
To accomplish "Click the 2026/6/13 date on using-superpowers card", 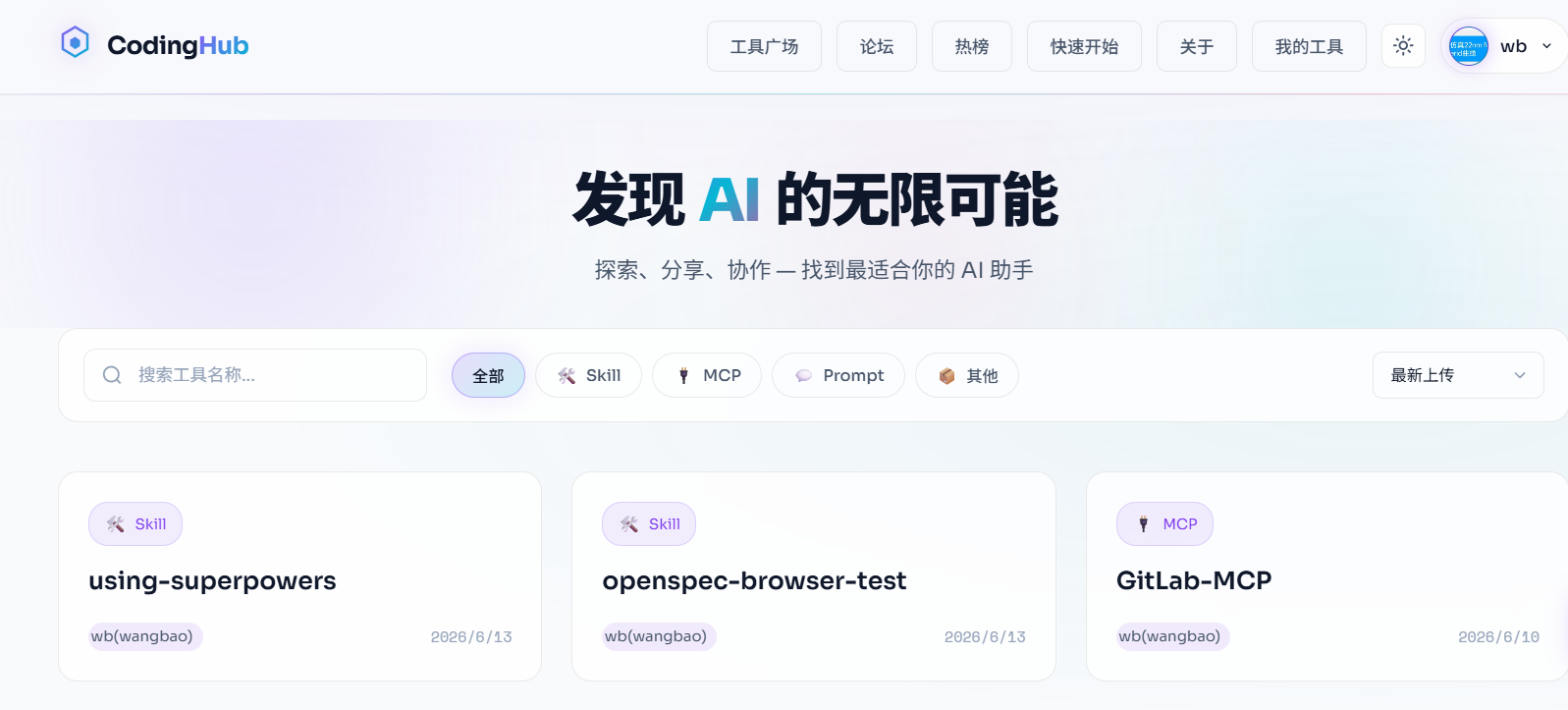I will (471, 637).
